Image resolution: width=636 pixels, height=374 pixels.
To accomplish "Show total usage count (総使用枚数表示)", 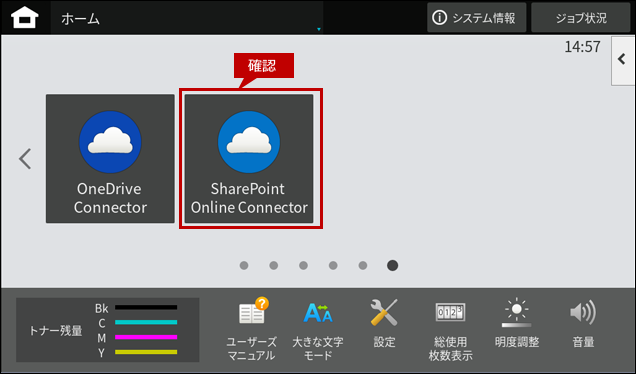I will [x=450, y=330].
